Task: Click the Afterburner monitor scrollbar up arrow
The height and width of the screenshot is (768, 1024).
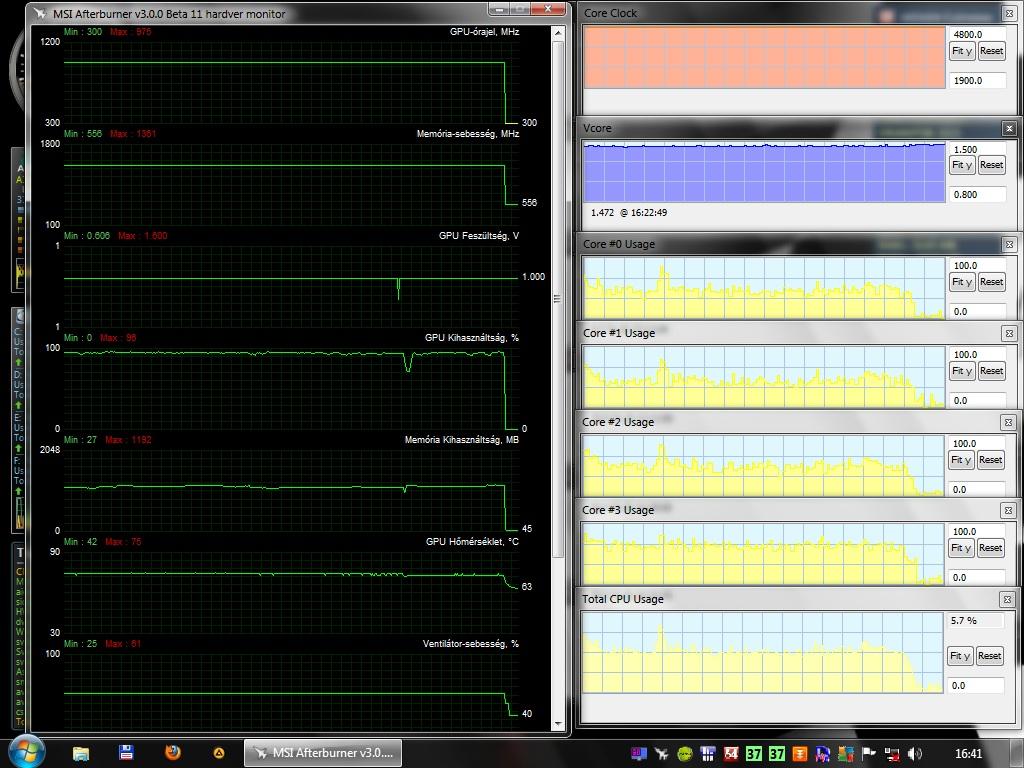Action: (558, 33)
